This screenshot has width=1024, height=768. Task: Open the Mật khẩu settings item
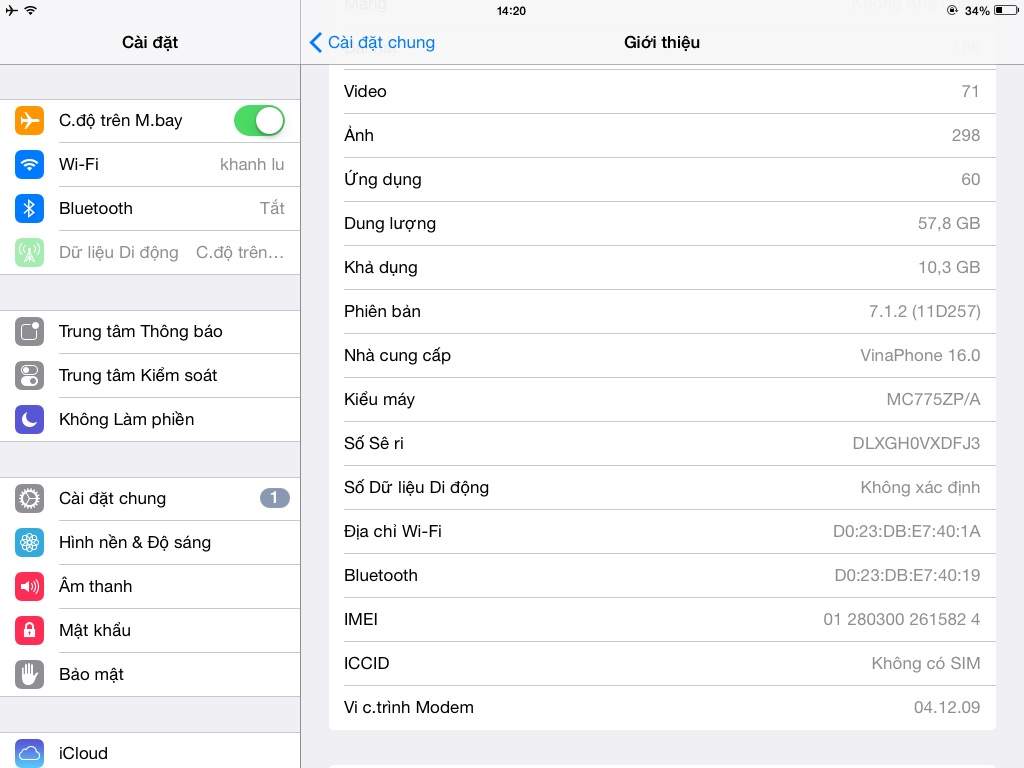pos(150,630)
